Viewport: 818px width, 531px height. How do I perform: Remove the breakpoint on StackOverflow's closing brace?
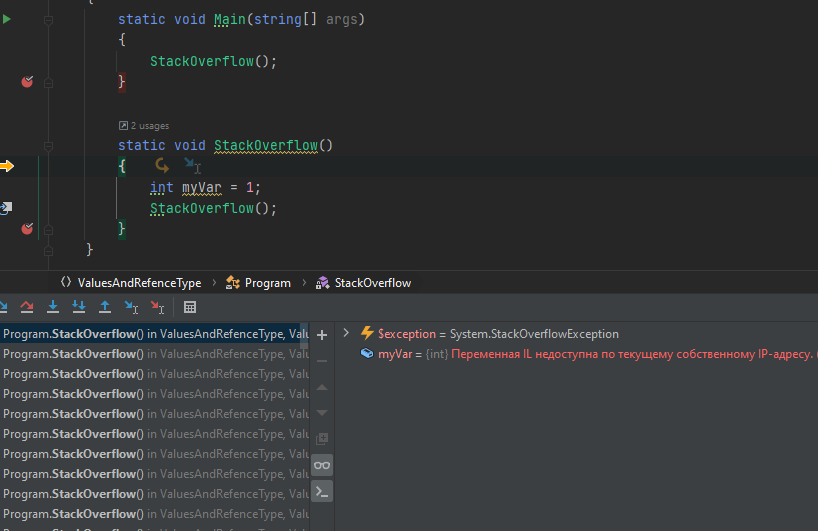click(x=27, y=228)
